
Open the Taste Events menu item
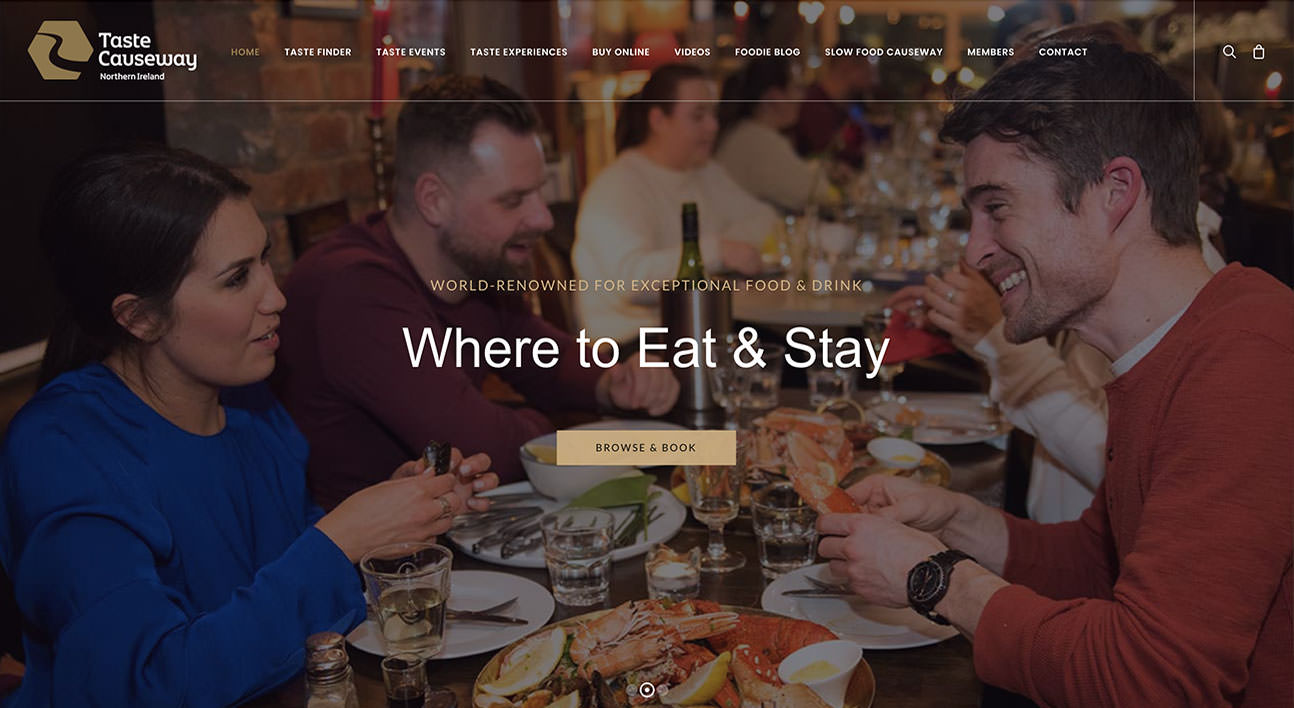click(411, 52)
